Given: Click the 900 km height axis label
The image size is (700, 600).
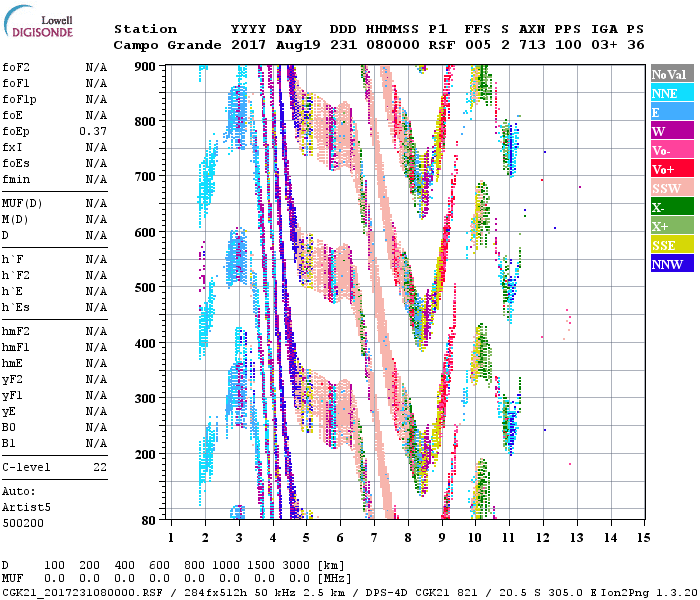Looking at the screenshot, I should point(146,67).
